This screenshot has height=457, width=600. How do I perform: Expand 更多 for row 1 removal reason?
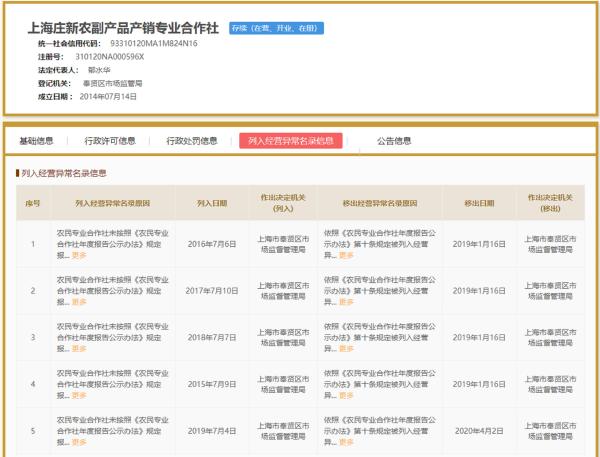coord(345,255)
